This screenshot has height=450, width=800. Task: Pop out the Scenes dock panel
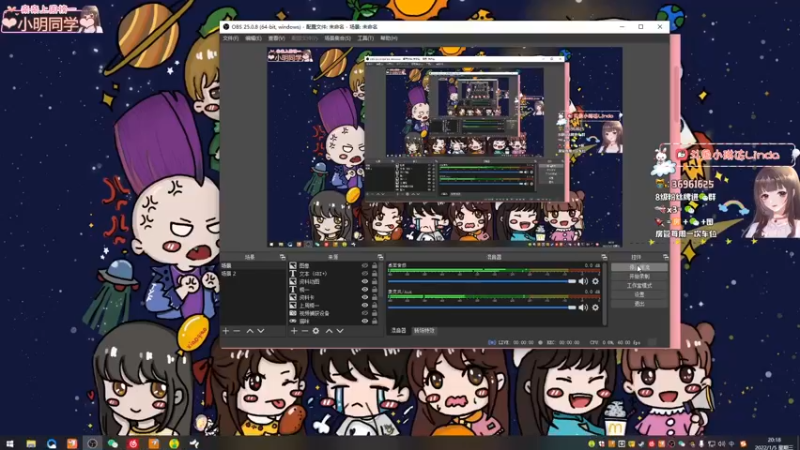coord(282,257)
